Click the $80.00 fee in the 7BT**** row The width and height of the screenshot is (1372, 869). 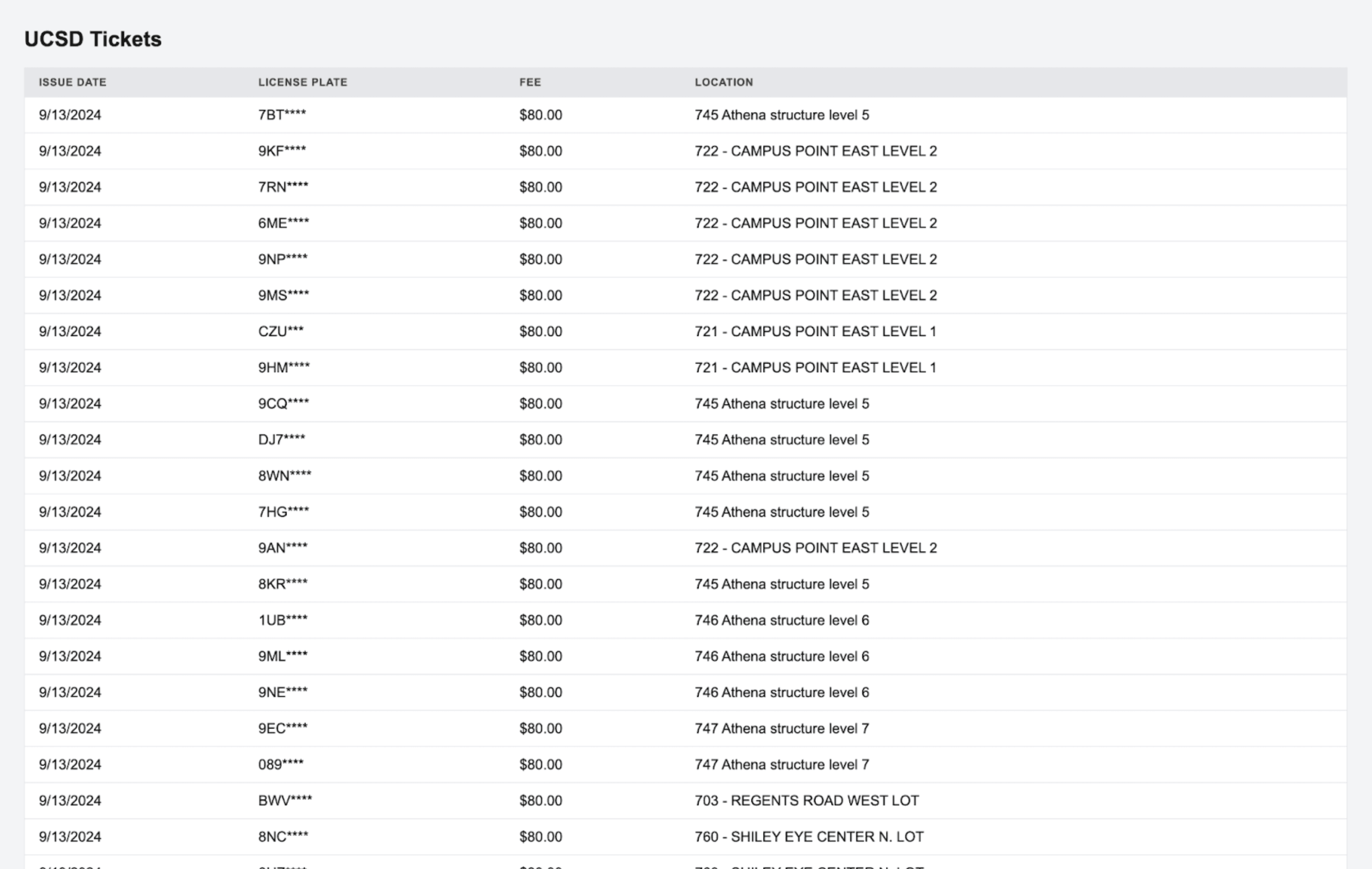click(x=540, y=115)
